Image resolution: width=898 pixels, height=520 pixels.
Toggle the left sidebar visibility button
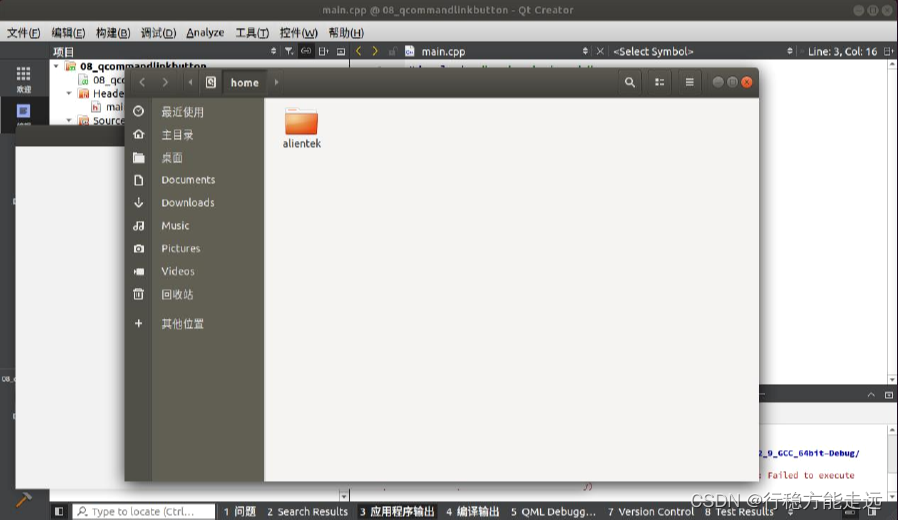tap(58, 511)
